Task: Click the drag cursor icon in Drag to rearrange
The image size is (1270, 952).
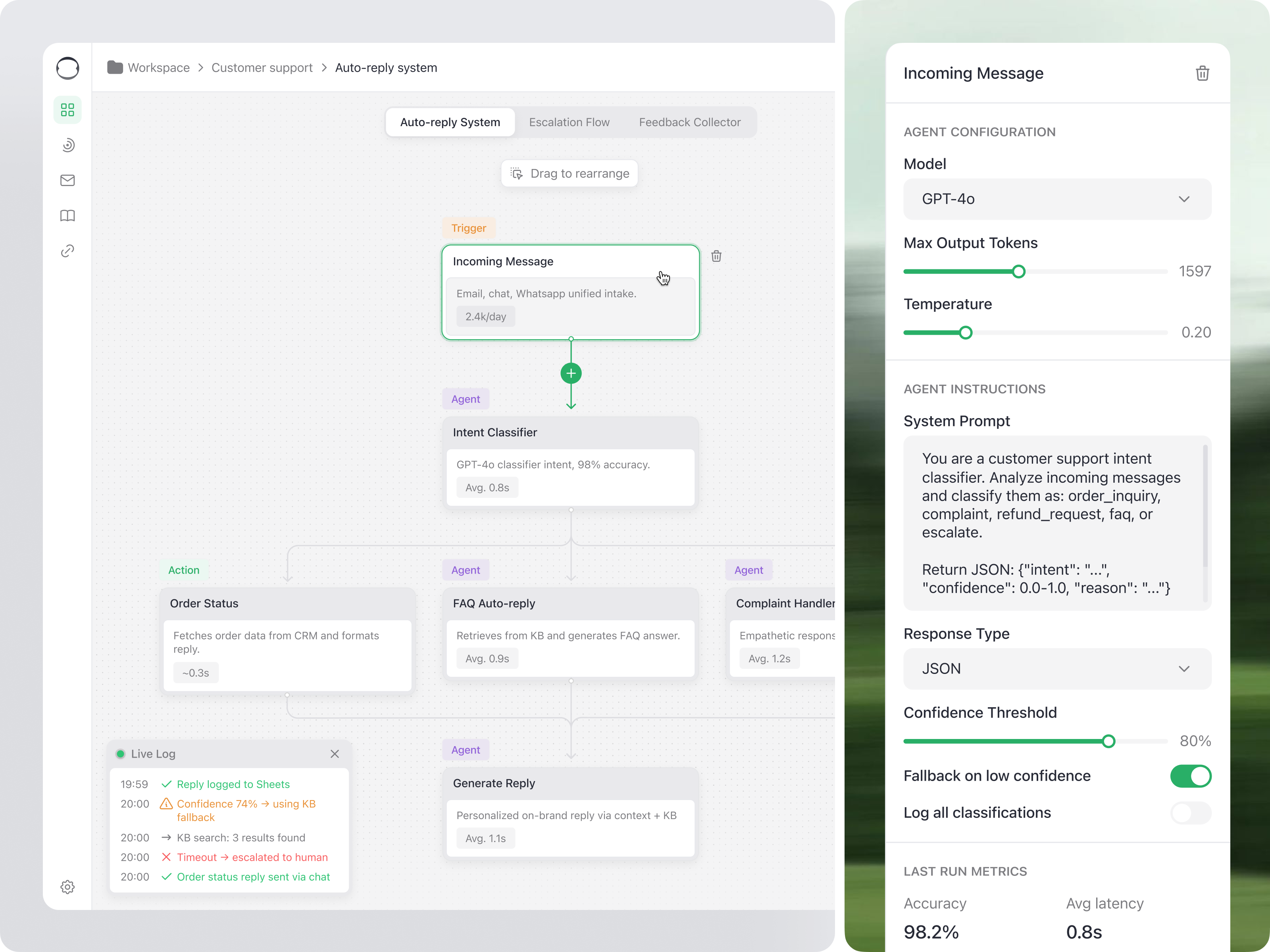Action: click(x=517, y=173)
